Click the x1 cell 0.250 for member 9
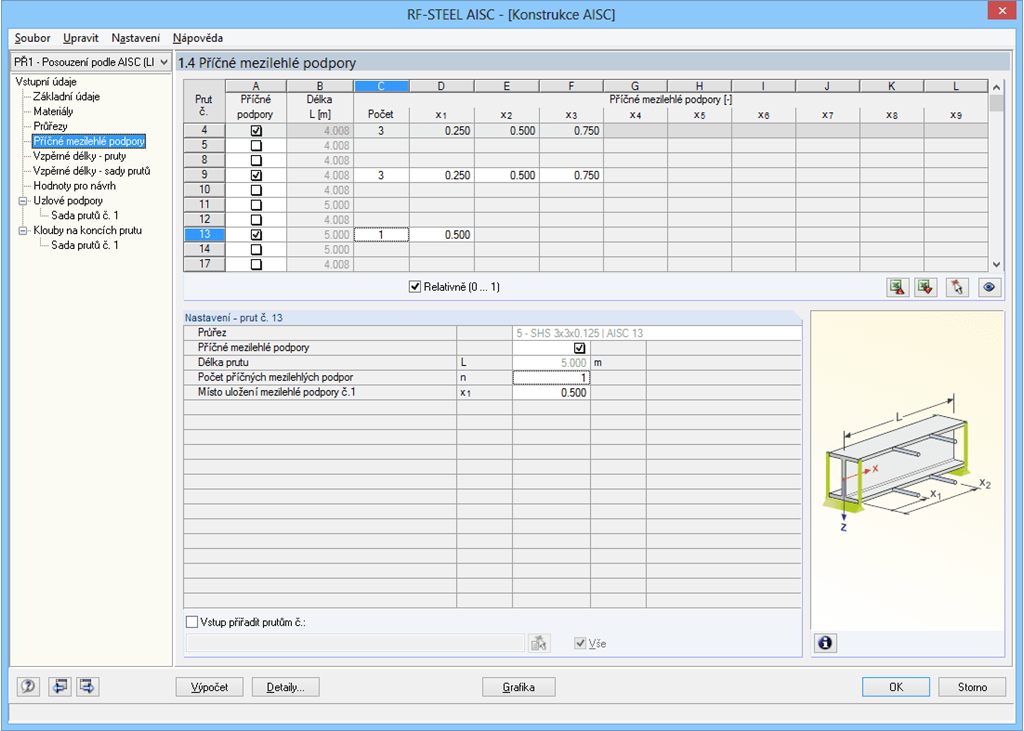Image resolution: width=1024 pixels, height=731 pixels. (x=441, y=175)
